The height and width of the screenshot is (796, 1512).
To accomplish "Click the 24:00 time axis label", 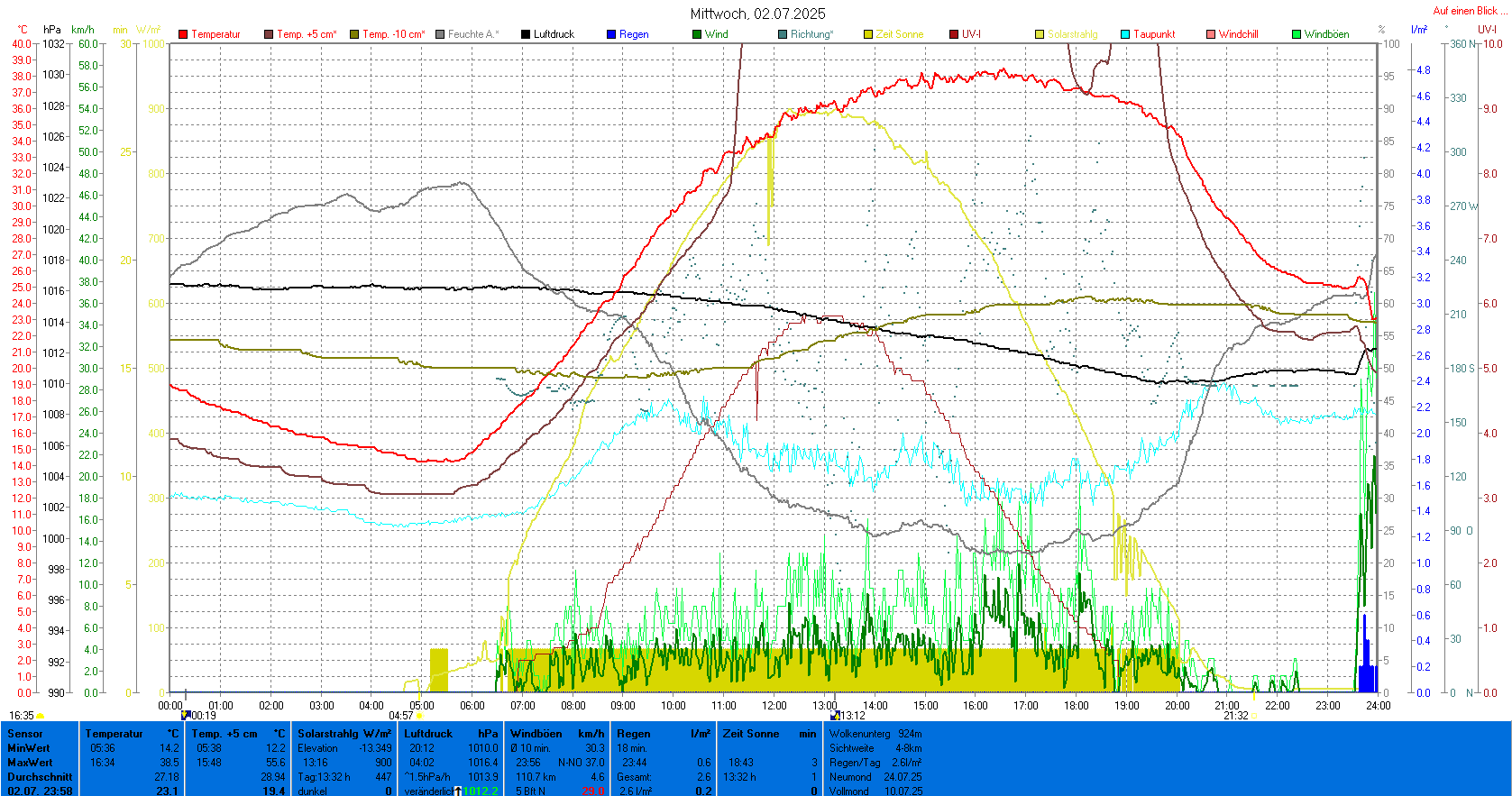I will 1378,706.
